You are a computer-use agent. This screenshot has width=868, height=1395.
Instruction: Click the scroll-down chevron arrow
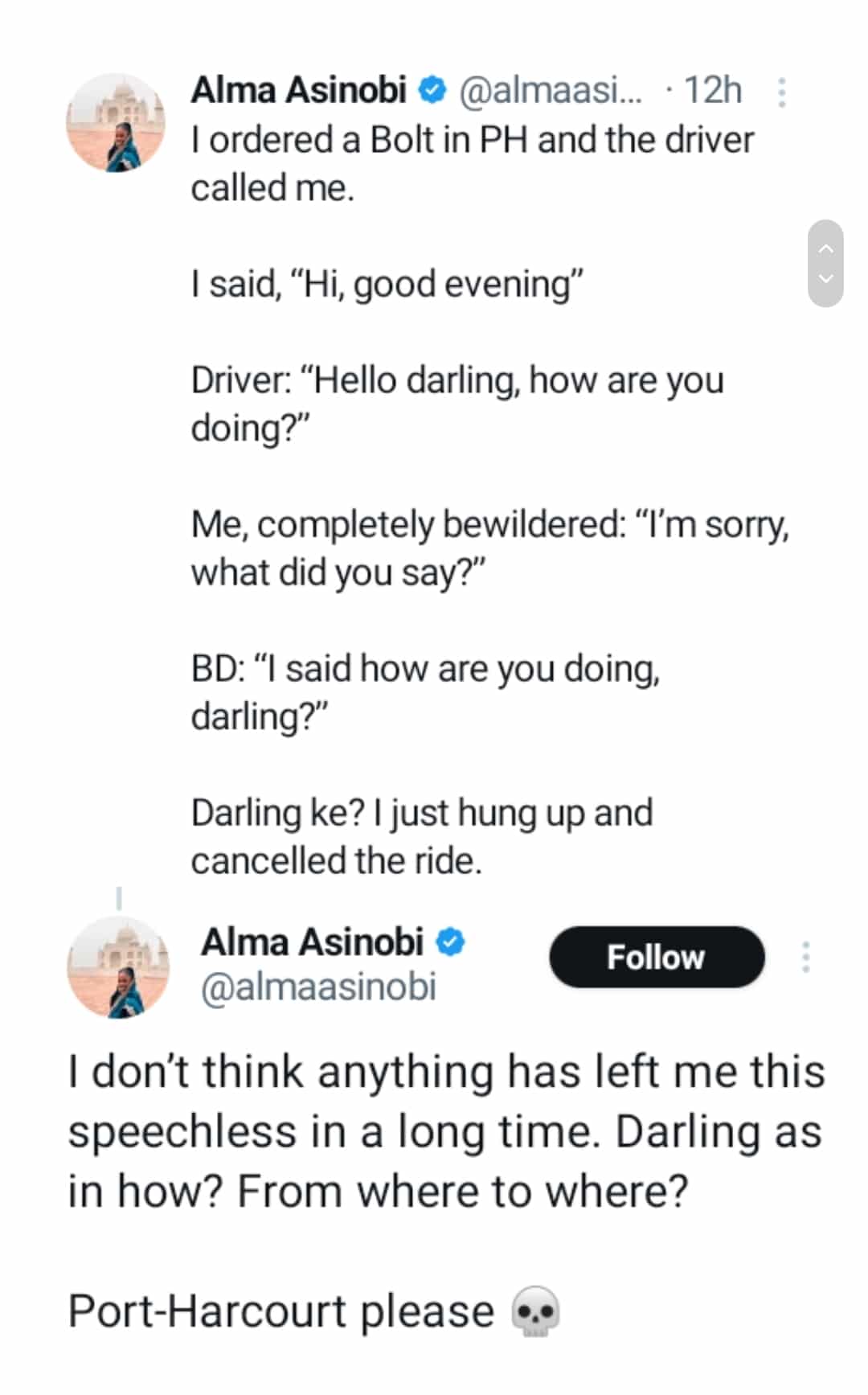tap(825, 279)
